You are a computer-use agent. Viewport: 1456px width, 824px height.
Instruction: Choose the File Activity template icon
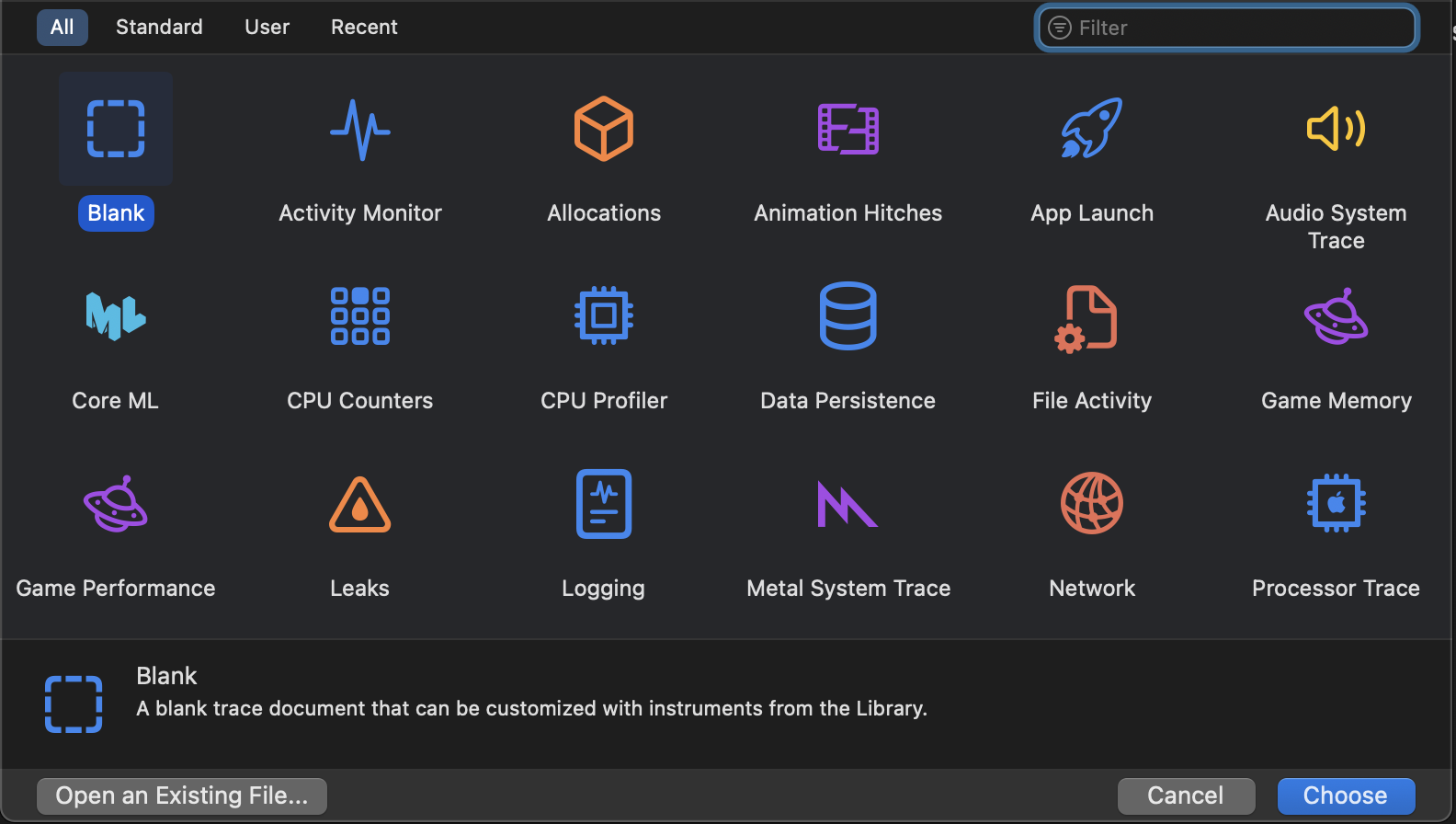(1091, 317)
